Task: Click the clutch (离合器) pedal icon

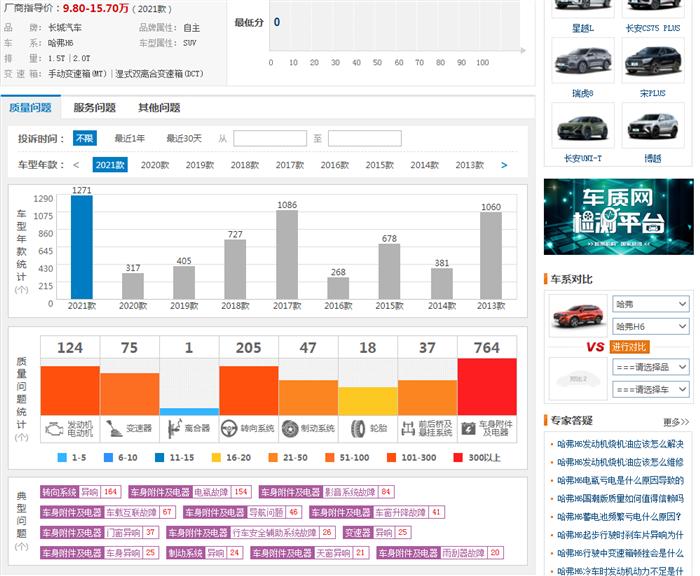Action: tap(175, 429)
